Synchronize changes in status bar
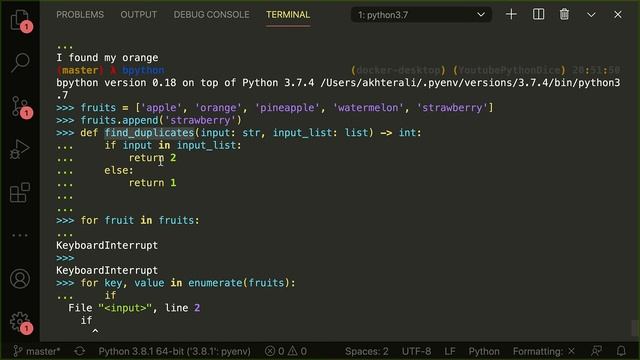The height and width of the screenshot is (360, 640). (x=80, y=351)
